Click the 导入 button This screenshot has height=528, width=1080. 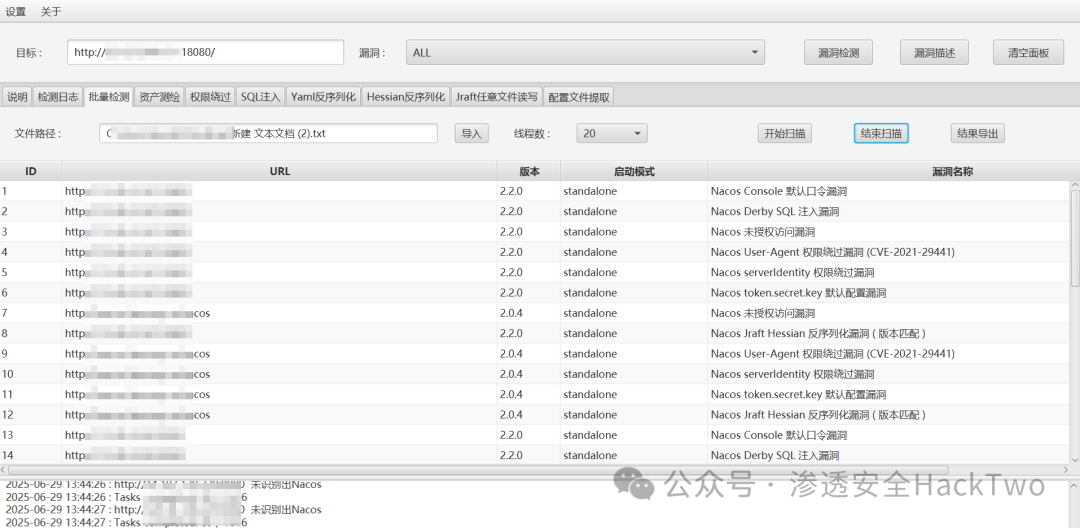[472, 134]
